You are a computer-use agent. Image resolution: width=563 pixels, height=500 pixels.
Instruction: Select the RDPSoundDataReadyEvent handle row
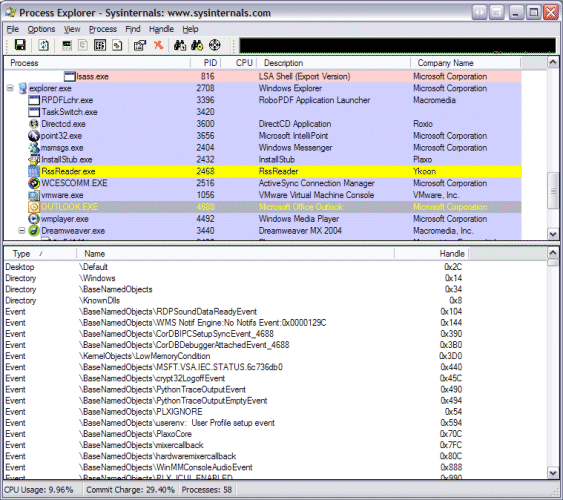[233, 311]
